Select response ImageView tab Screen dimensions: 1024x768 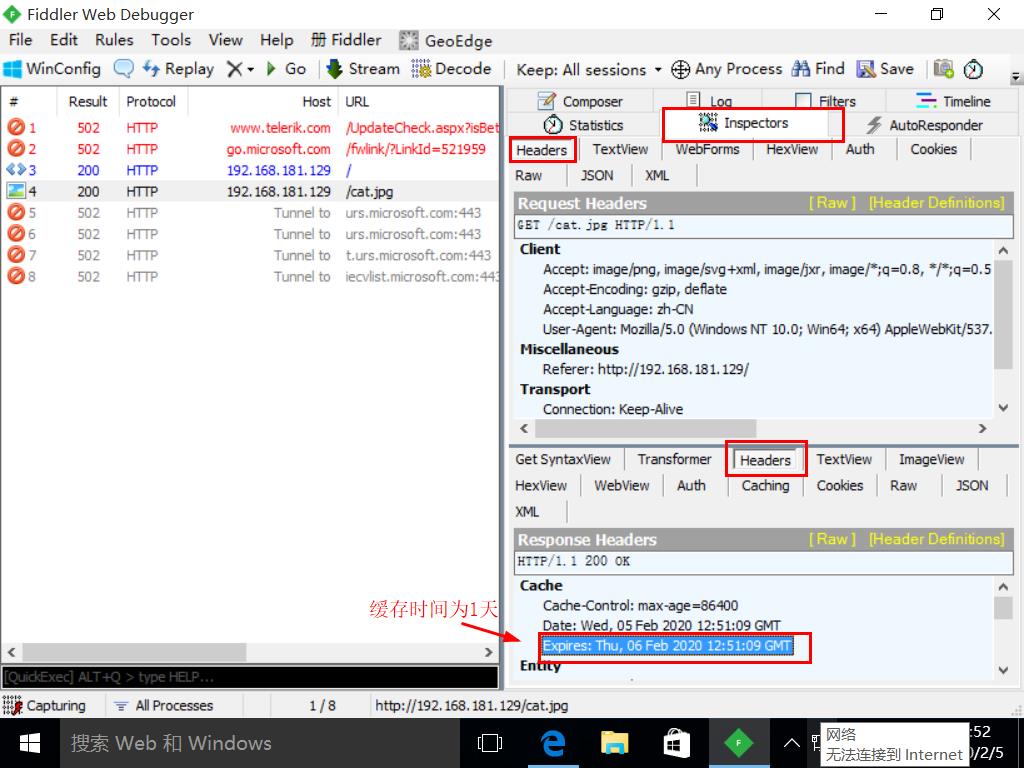931,459
